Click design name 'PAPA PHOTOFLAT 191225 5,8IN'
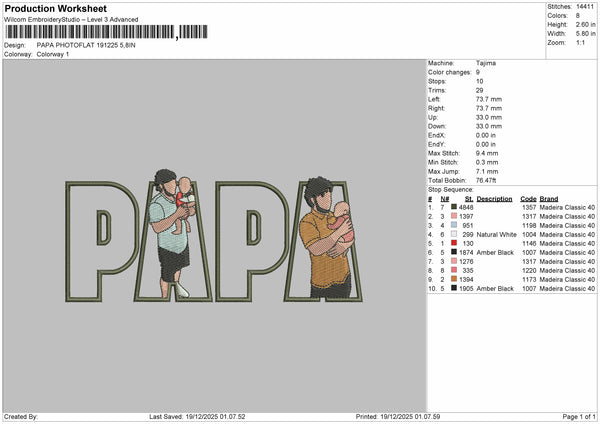Viewport: 600px width, 424px height. point(86,45)
